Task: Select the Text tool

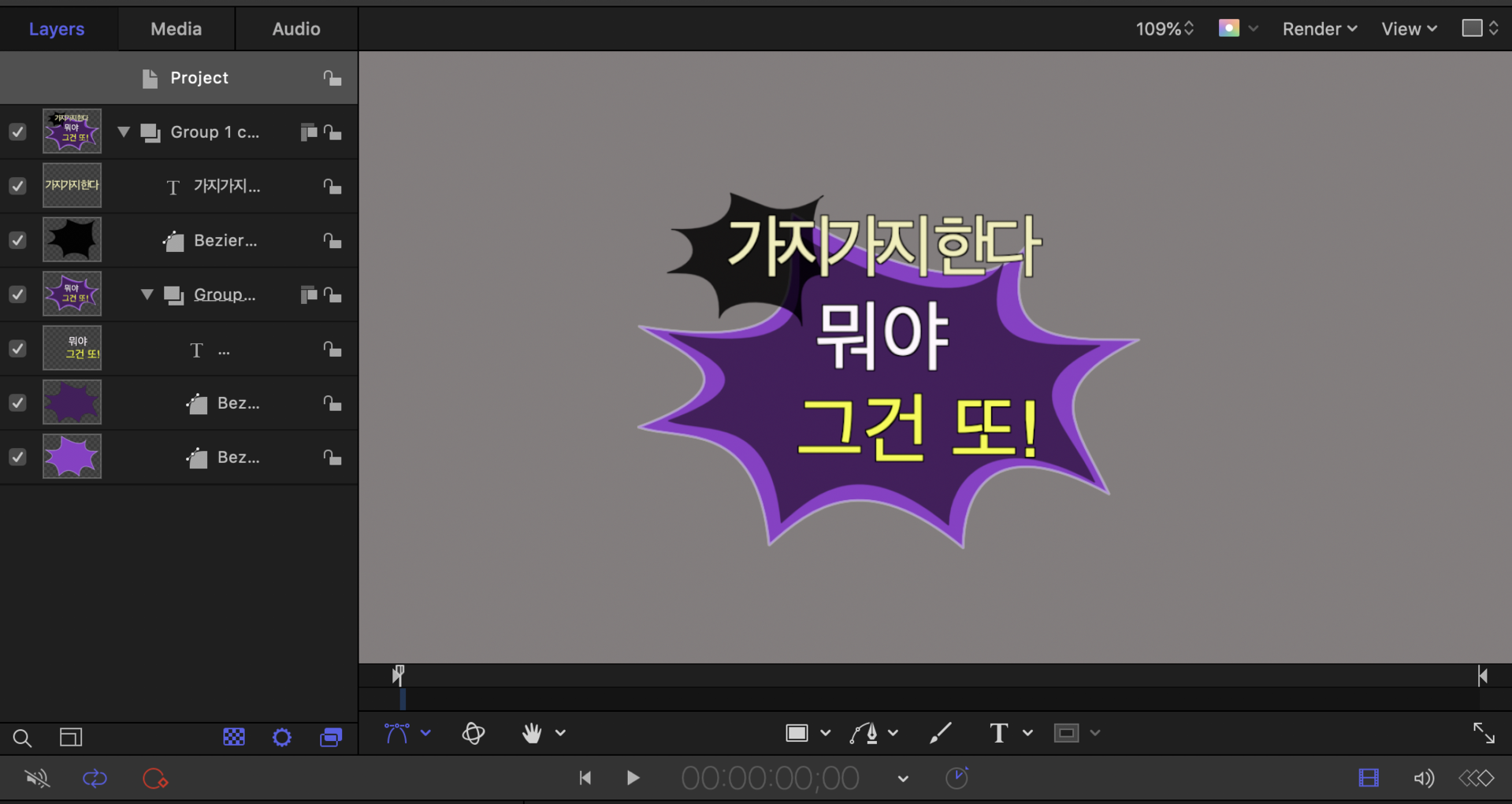Action: pyautogui.click(x=998, y=733)
